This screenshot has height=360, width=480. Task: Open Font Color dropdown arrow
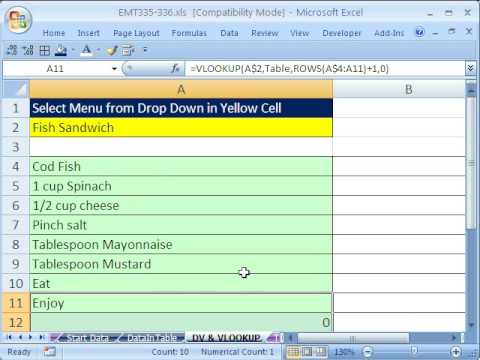pos(98,50)
